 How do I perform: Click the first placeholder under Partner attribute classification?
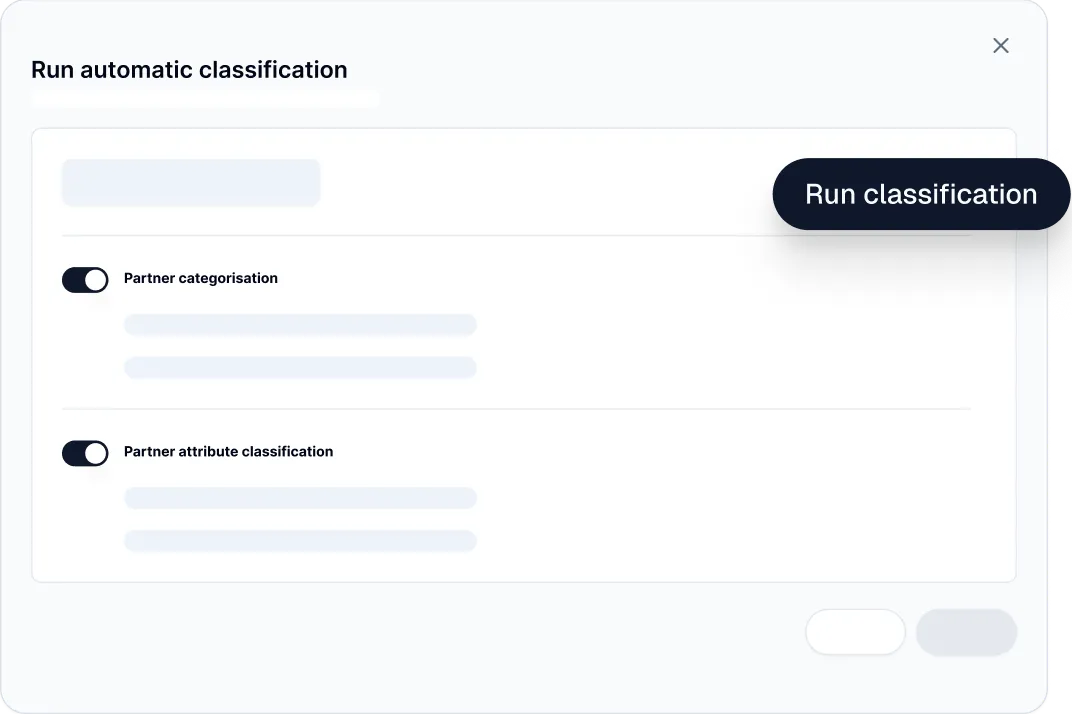300,497
